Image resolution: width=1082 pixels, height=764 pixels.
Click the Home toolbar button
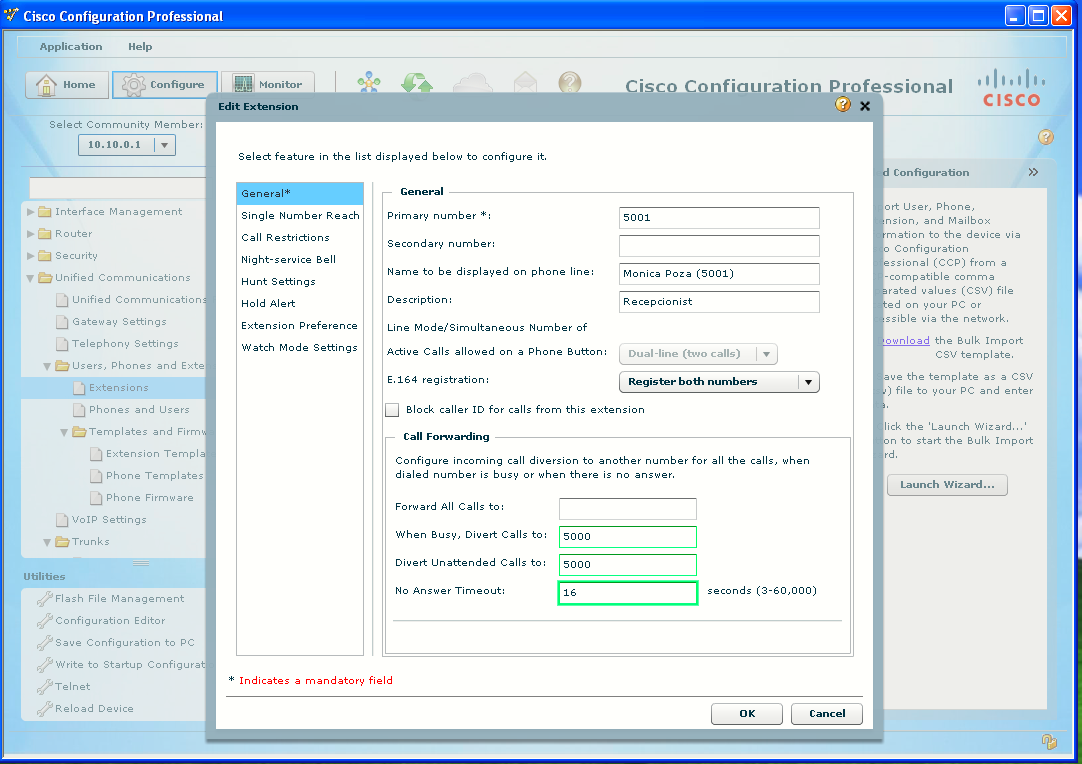[67, 85]
